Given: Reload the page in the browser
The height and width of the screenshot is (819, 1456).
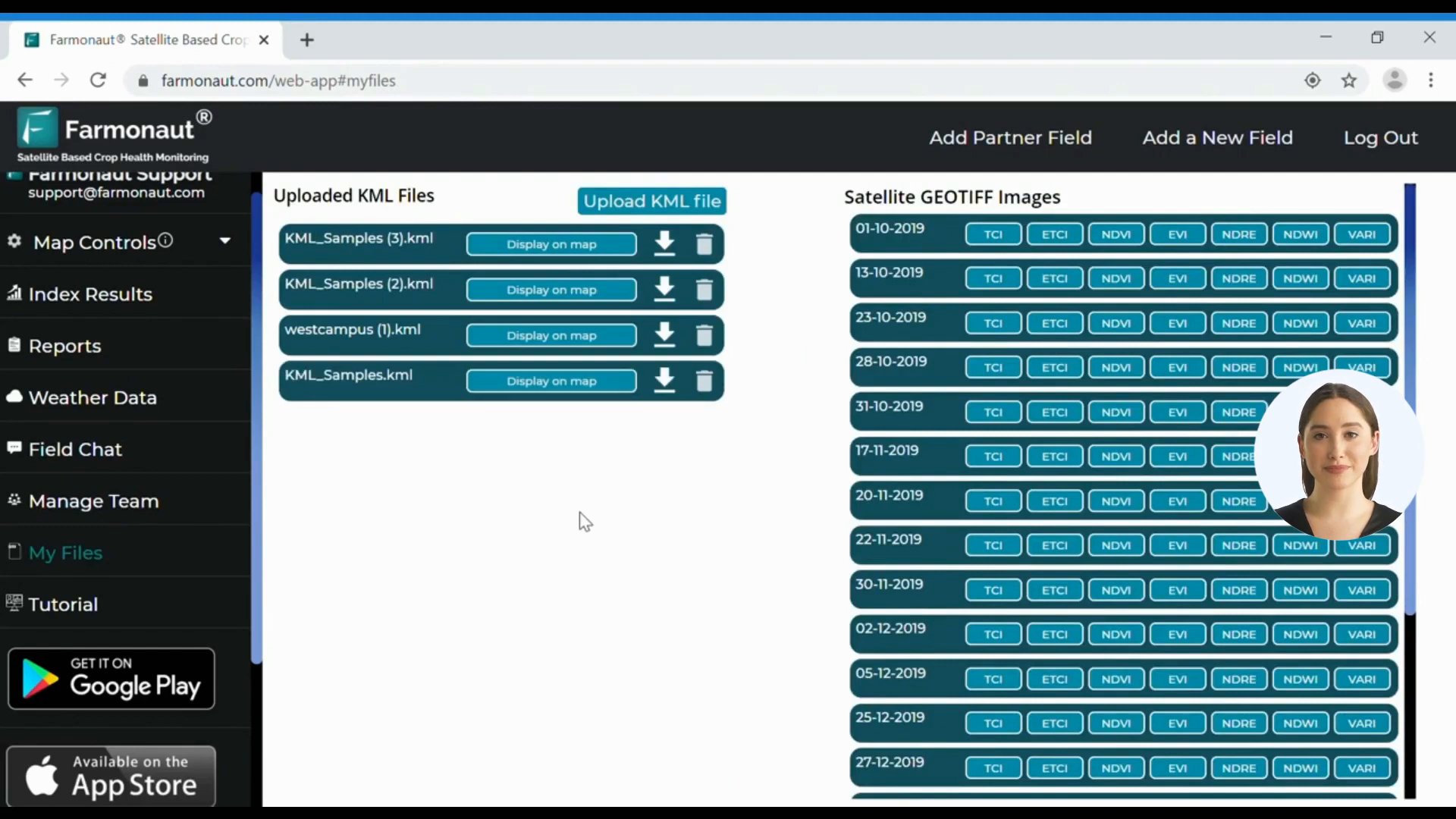Looking at the screenshot, I should tap(98, 80).
